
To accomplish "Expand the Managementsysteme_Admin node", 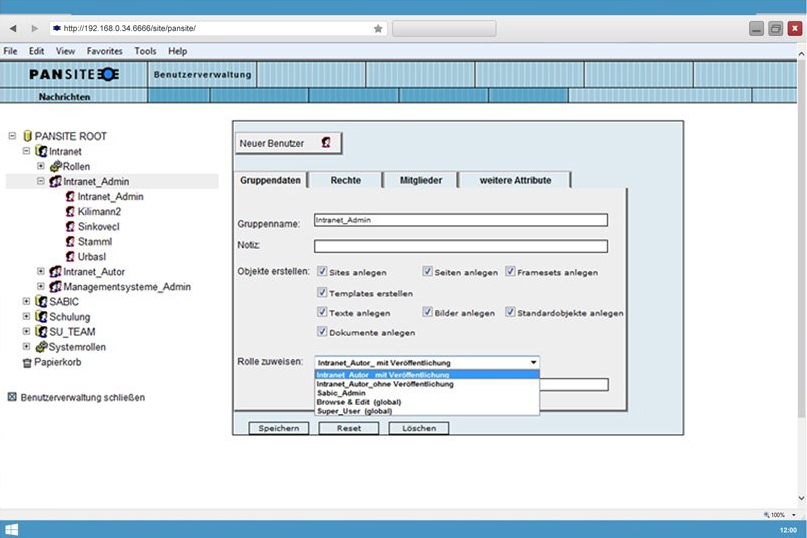I will 41,286.
